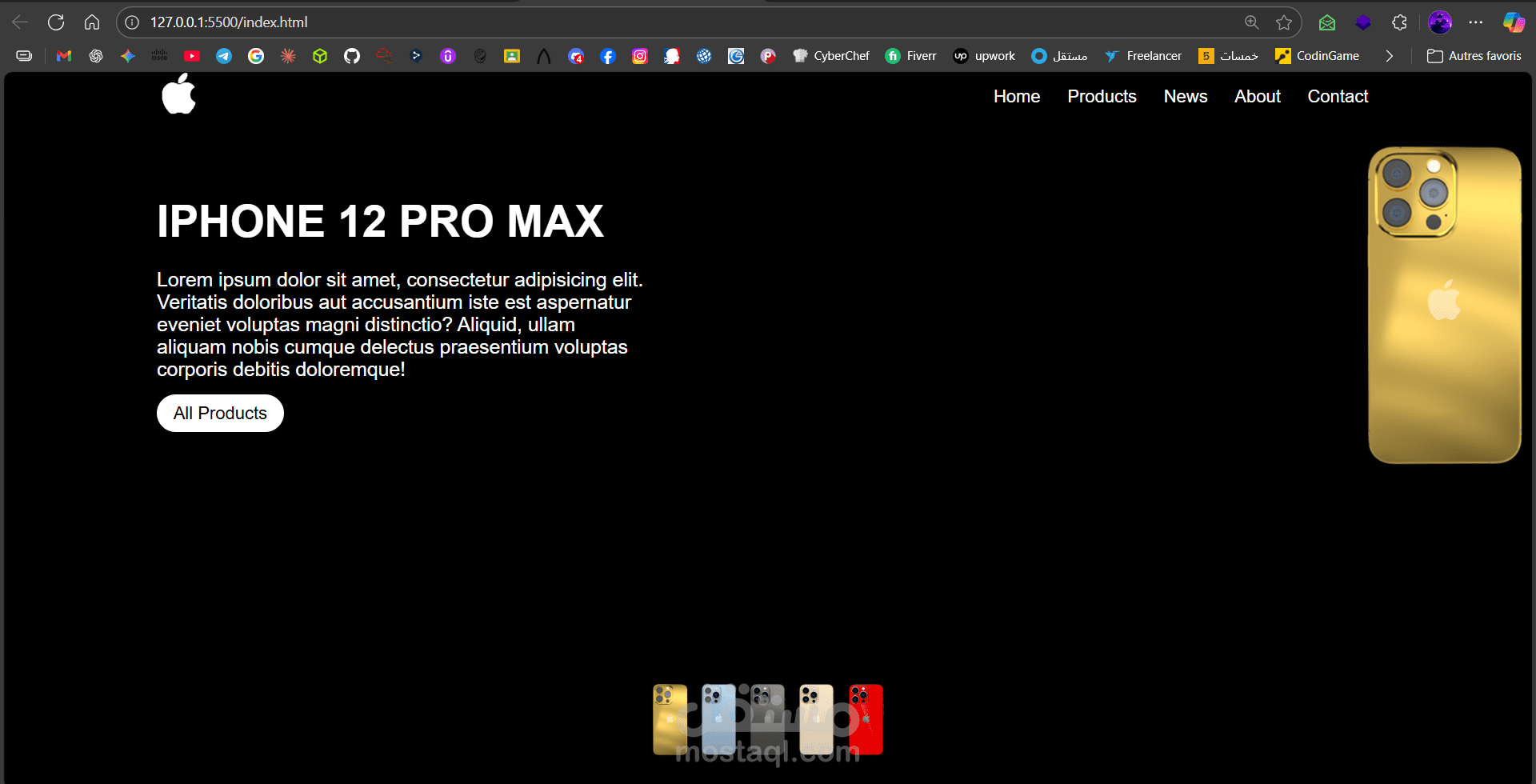Viewport: 1536px width, 784px height.
Task: Open the YouTube bookmark
Action: click(x=192, y=56)
